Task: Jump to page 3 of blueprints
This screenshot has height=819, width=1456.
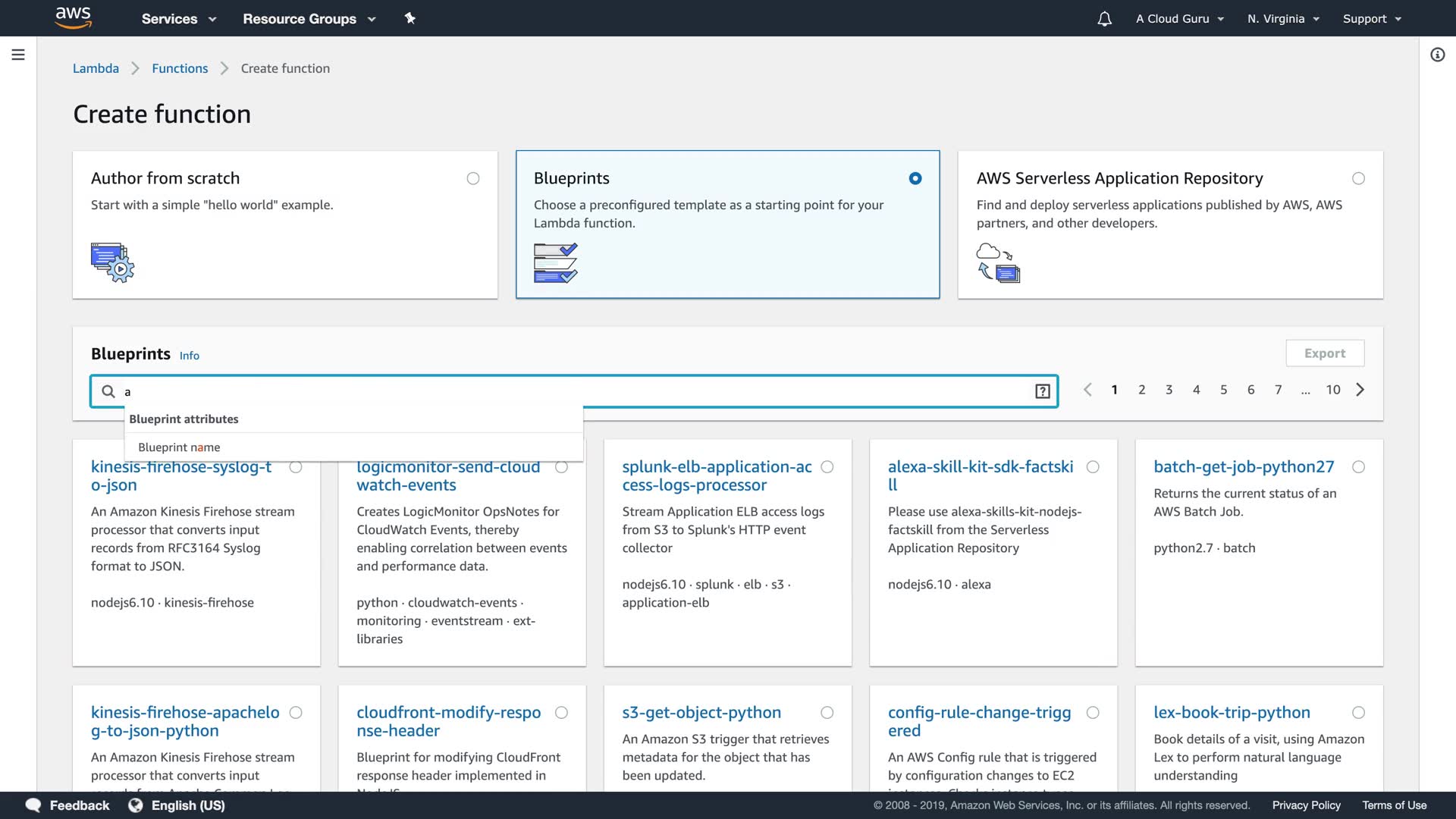Action: 1169,390
